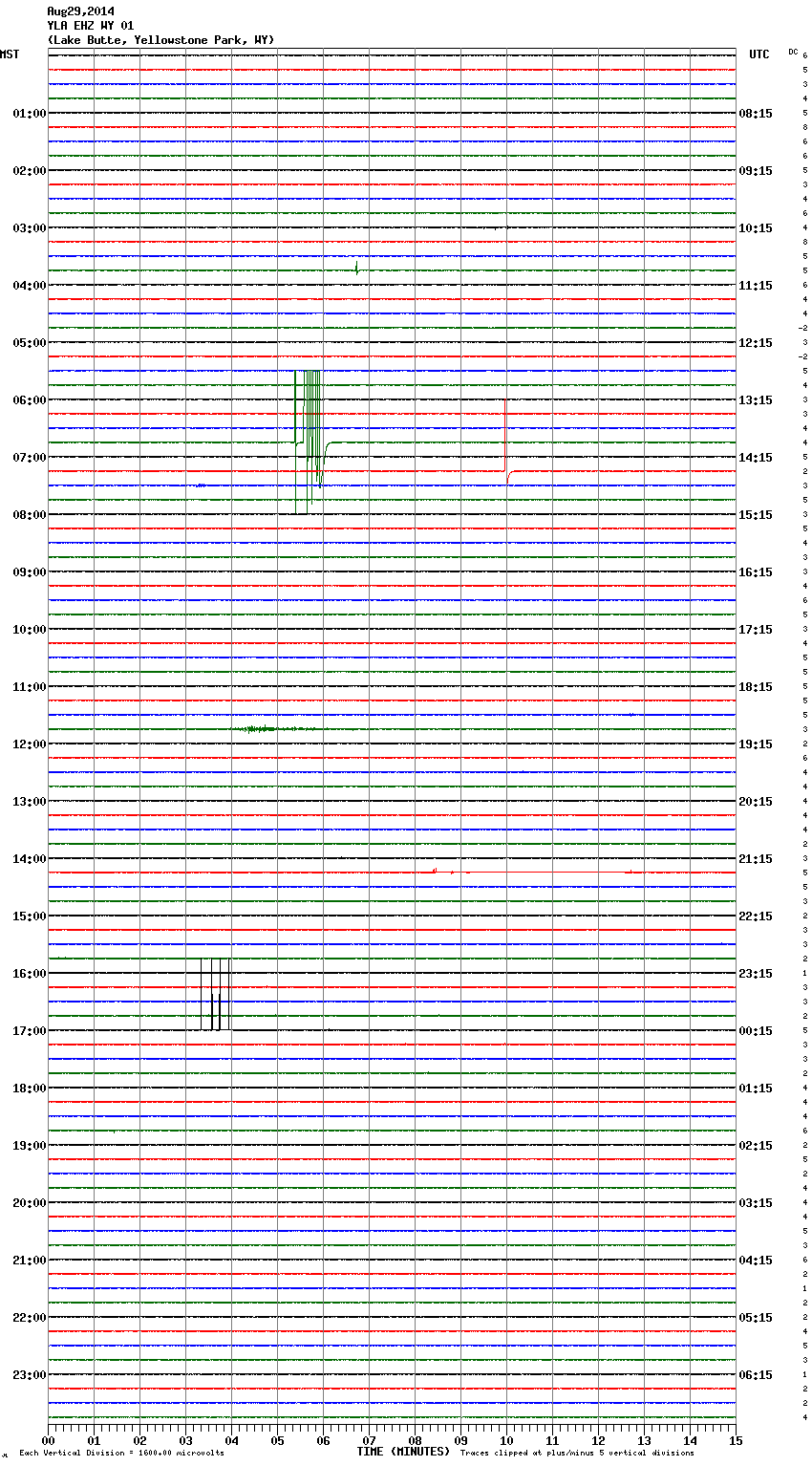The image size is (812, 1466).
Task: Select the 15:00 MST hour label
Action: point(30,916)
